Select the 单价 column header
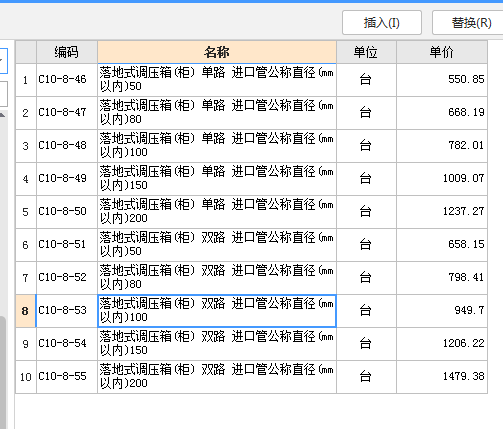The image size is (503, 429). 442,52
